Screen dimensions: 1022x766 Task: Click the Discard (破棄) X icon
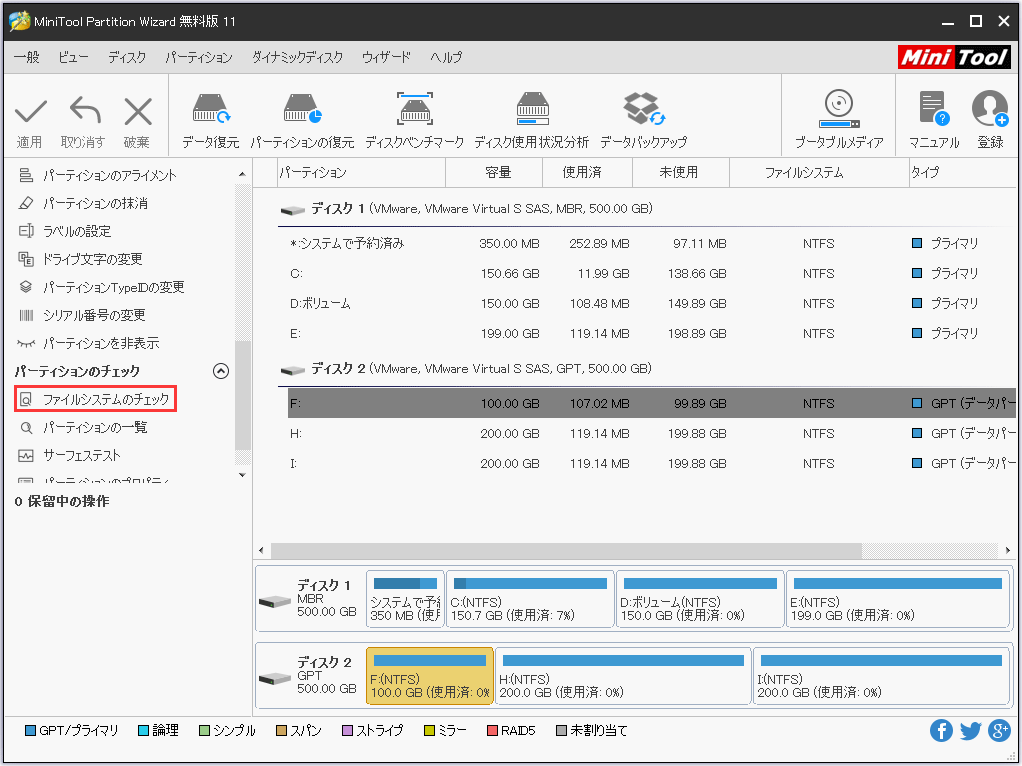[x=138, y=111]
